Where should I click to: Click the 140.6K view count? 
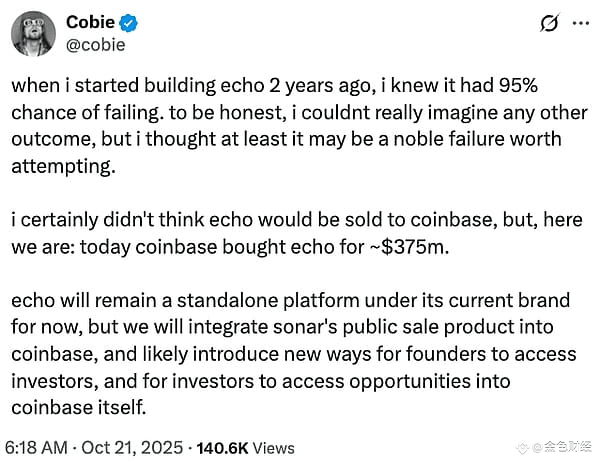223,448
